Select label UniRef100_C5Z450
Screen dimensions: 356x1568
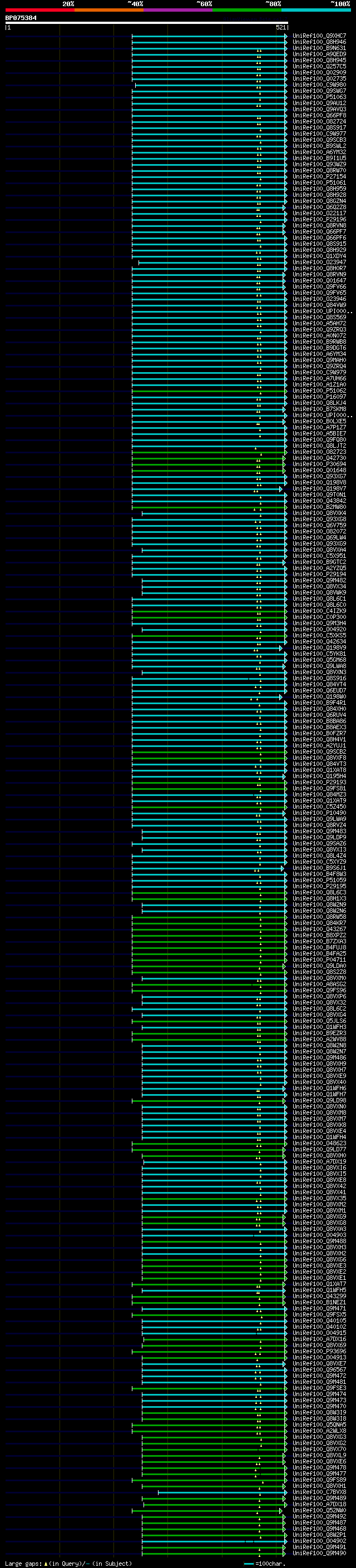click(x=319, y=807)
